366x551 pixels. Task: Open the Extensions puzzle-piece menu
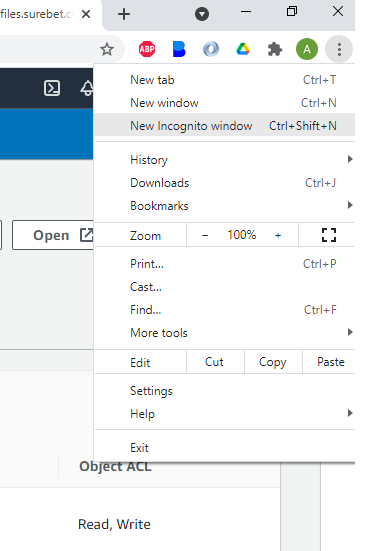(x=275, y=49)
